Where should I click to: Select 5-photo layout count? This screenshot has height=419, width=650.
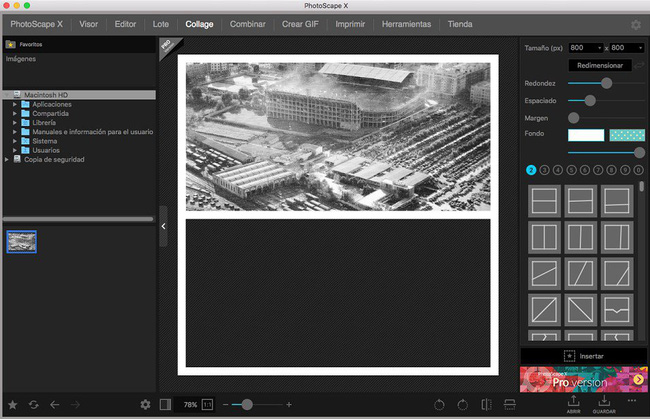[571, 170]
